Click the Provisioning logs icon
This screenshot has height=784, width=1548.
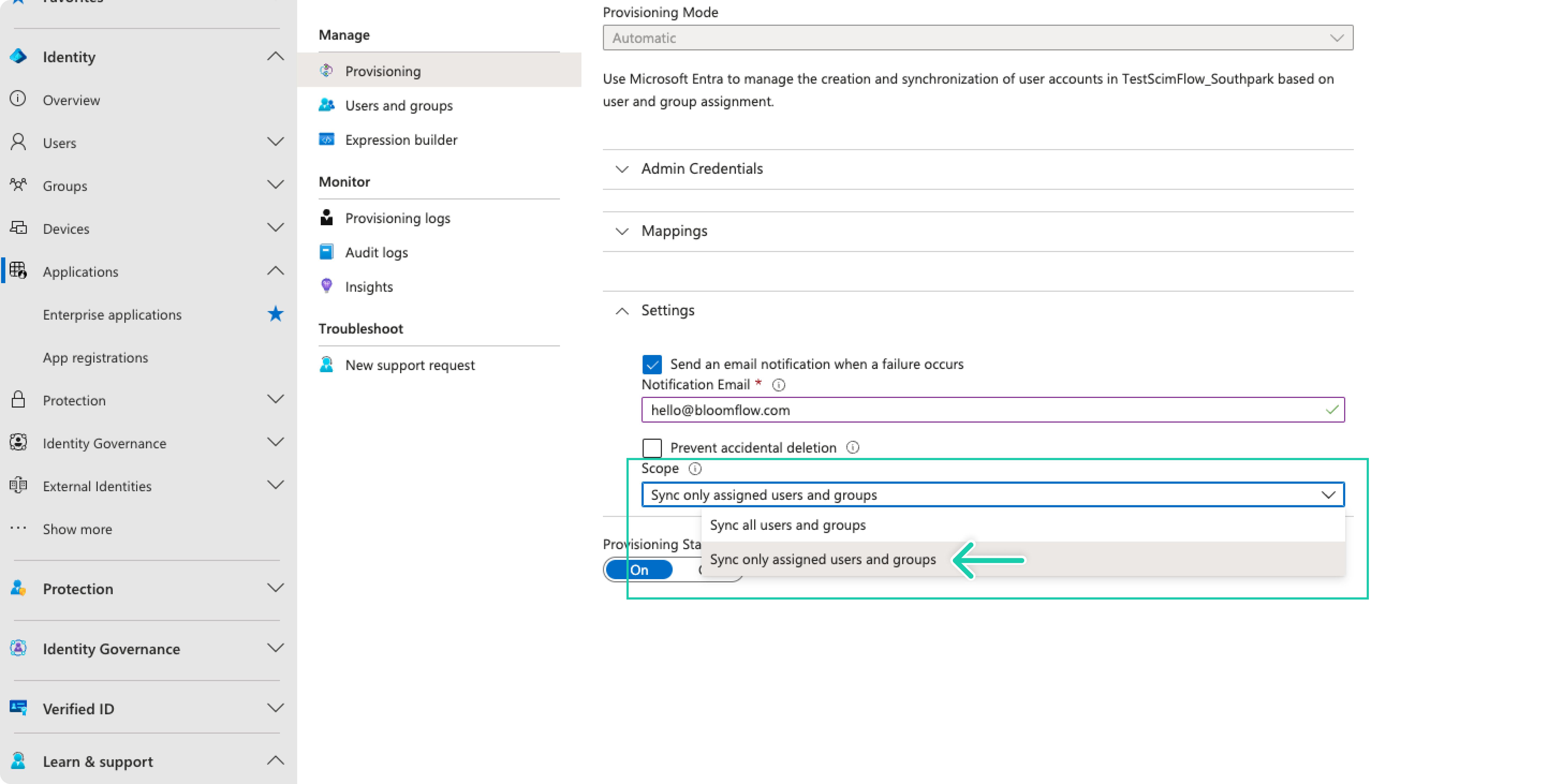(326, 217)
